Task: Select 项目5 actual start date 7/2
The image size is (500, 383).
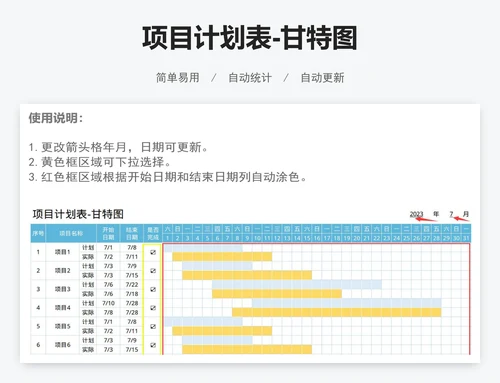Action: (x=108, y=331)
